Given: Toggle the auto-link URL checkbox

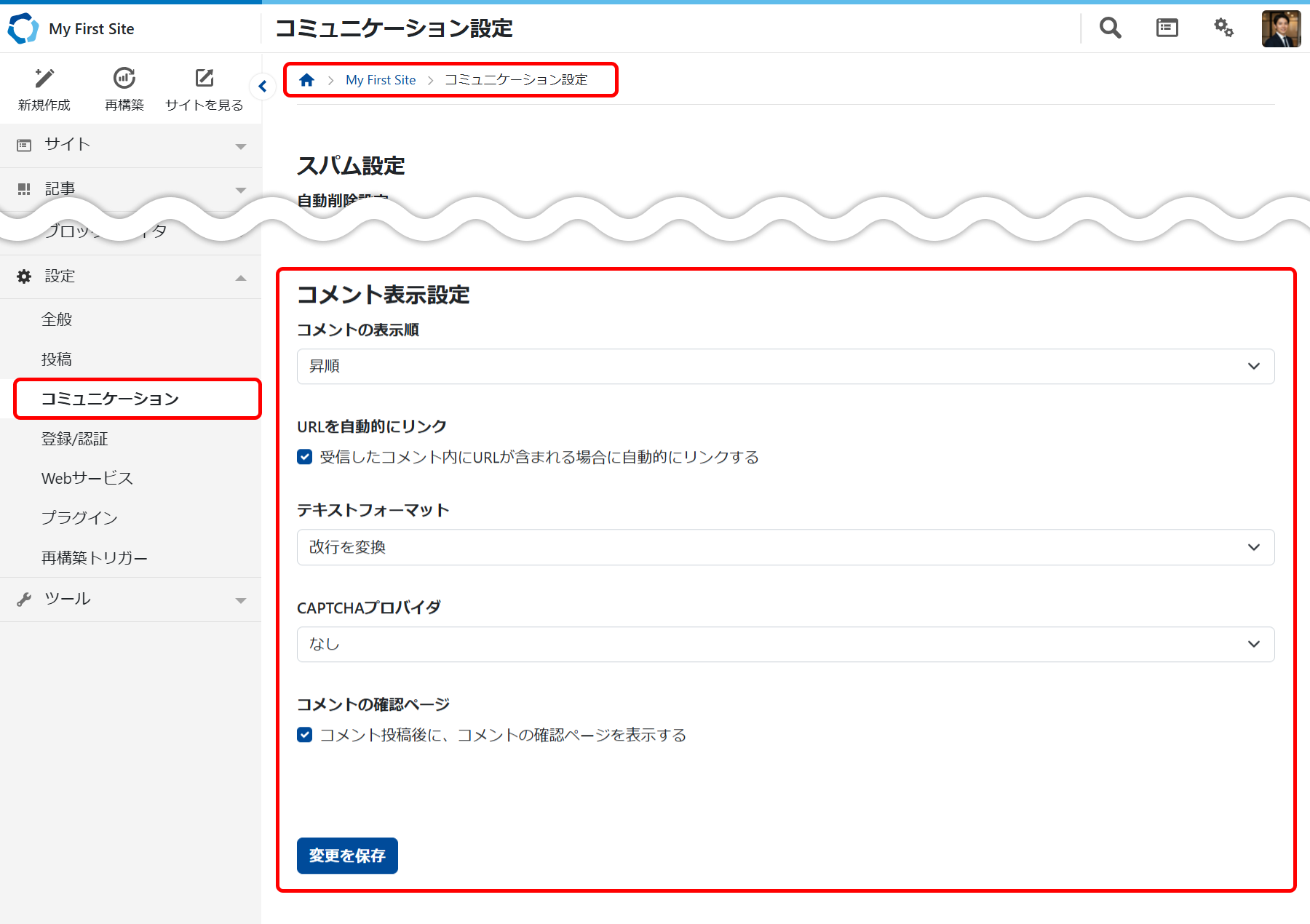Looking at the screenshot, I should 305,457.
